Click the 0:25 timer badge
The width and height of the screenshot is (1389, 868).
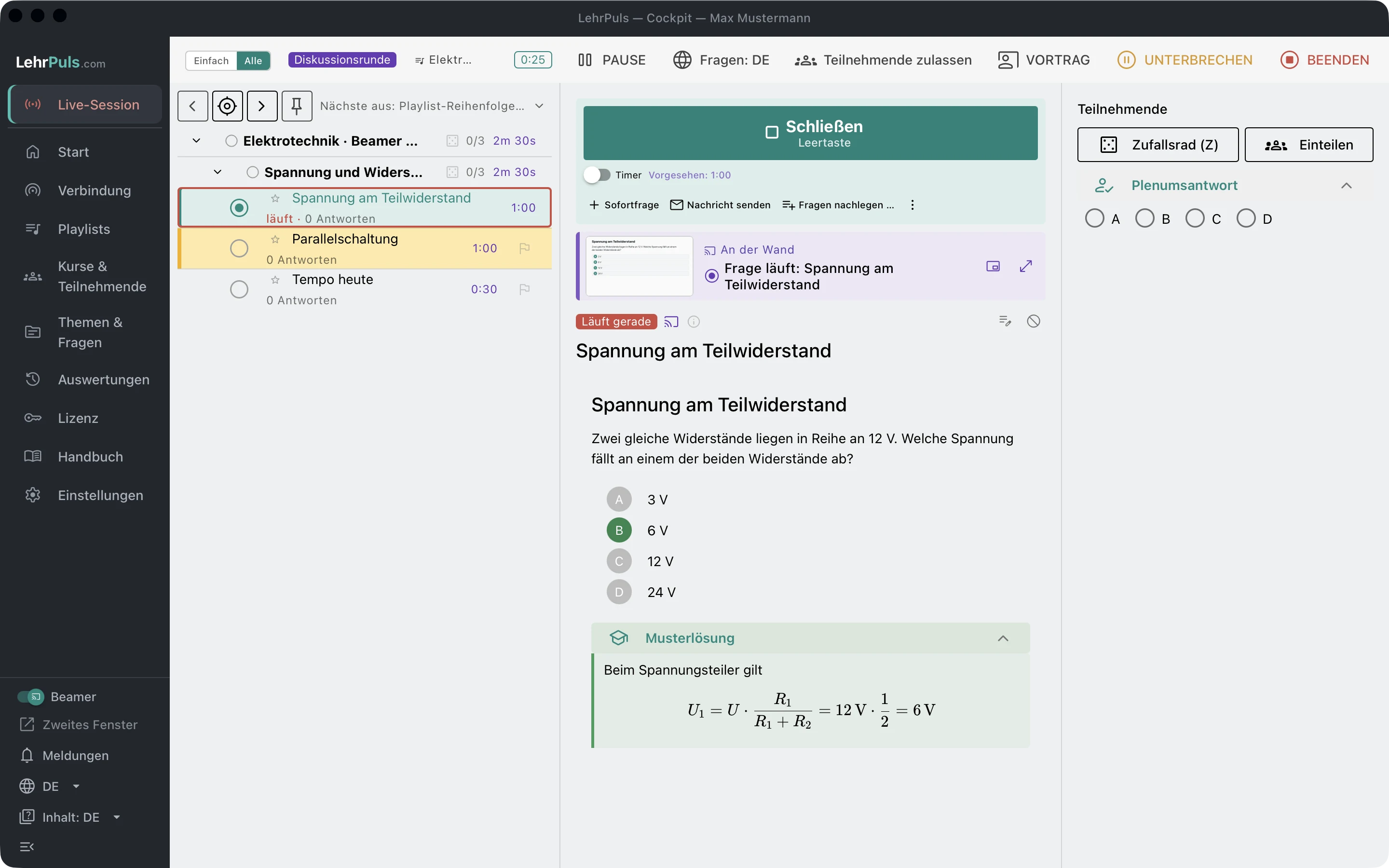click(x=532, y=60)
